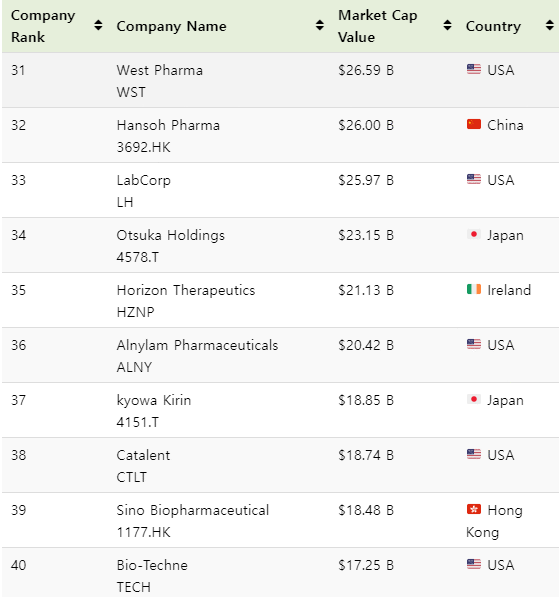The image size is (559, 597).
Task: Open the LabCorp company entry
Action: pyautogui.click(x=144, y=180)
